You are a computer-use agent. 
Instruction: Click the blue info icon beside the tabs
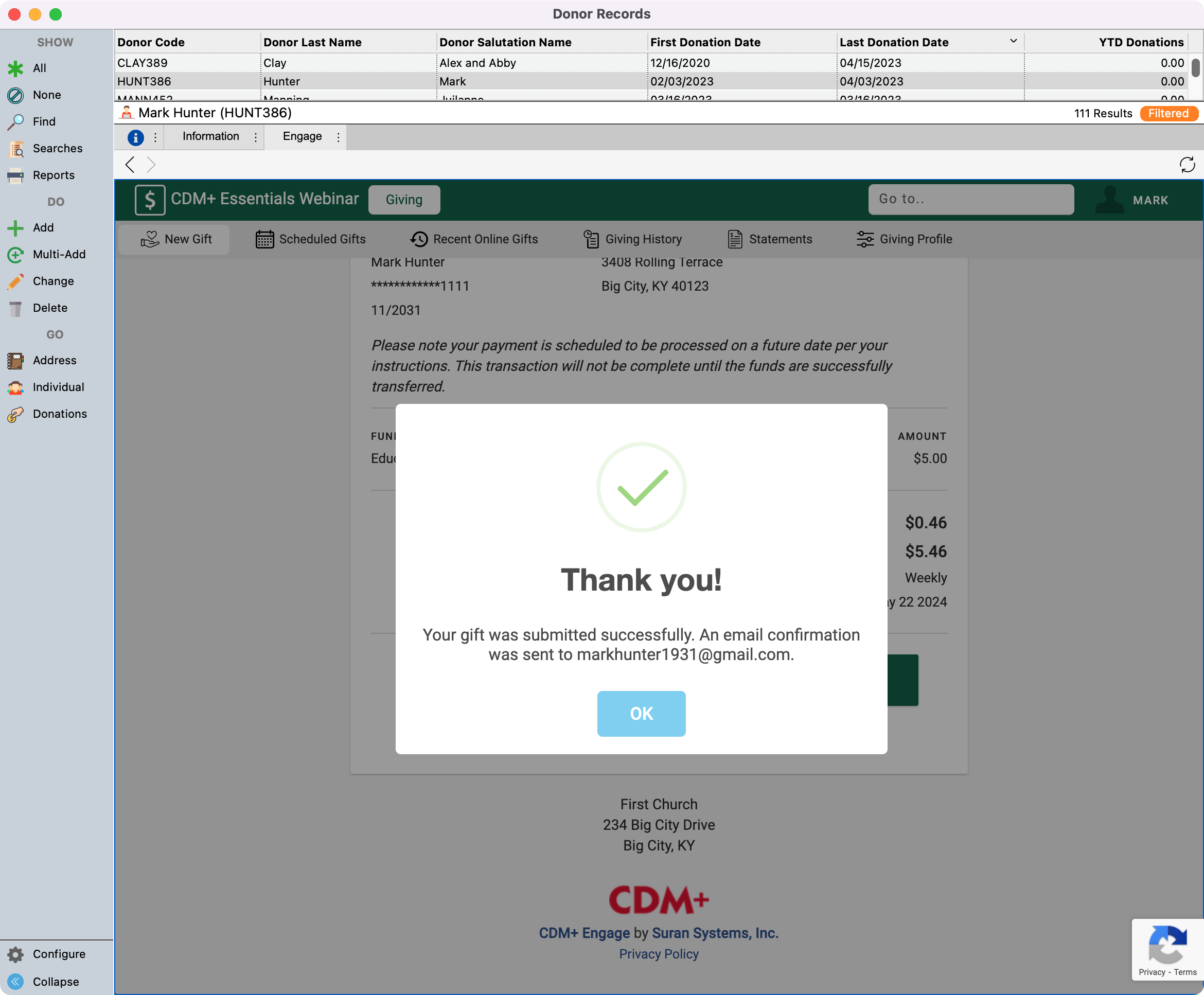(135, 137)
